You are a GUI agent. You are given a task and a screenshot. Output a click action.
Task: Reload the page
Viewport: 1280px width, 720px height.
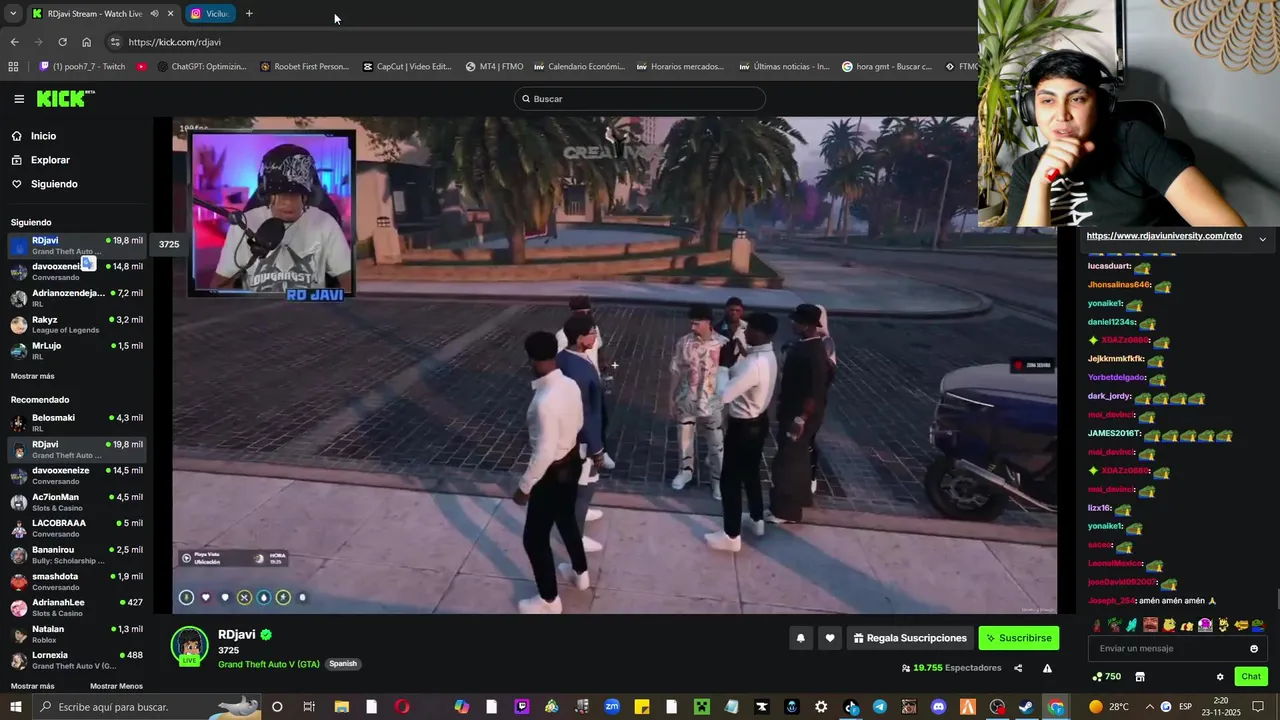[x=62, y=42]
